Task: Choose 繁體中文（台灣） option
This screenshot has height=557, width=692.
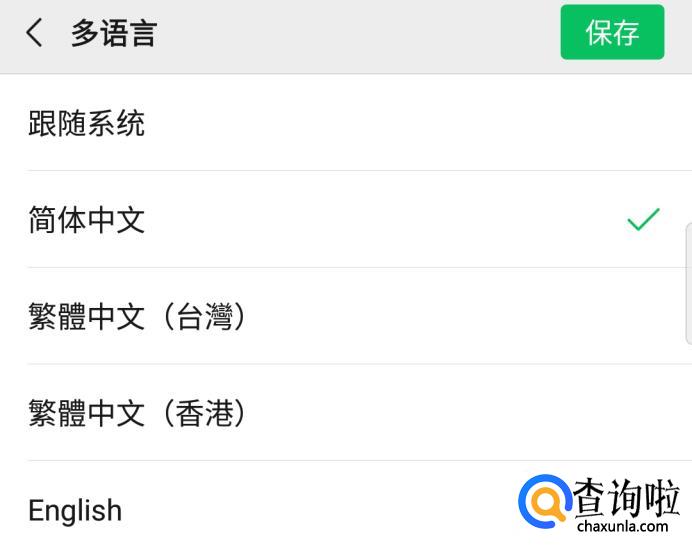Action: click(138, 317)
